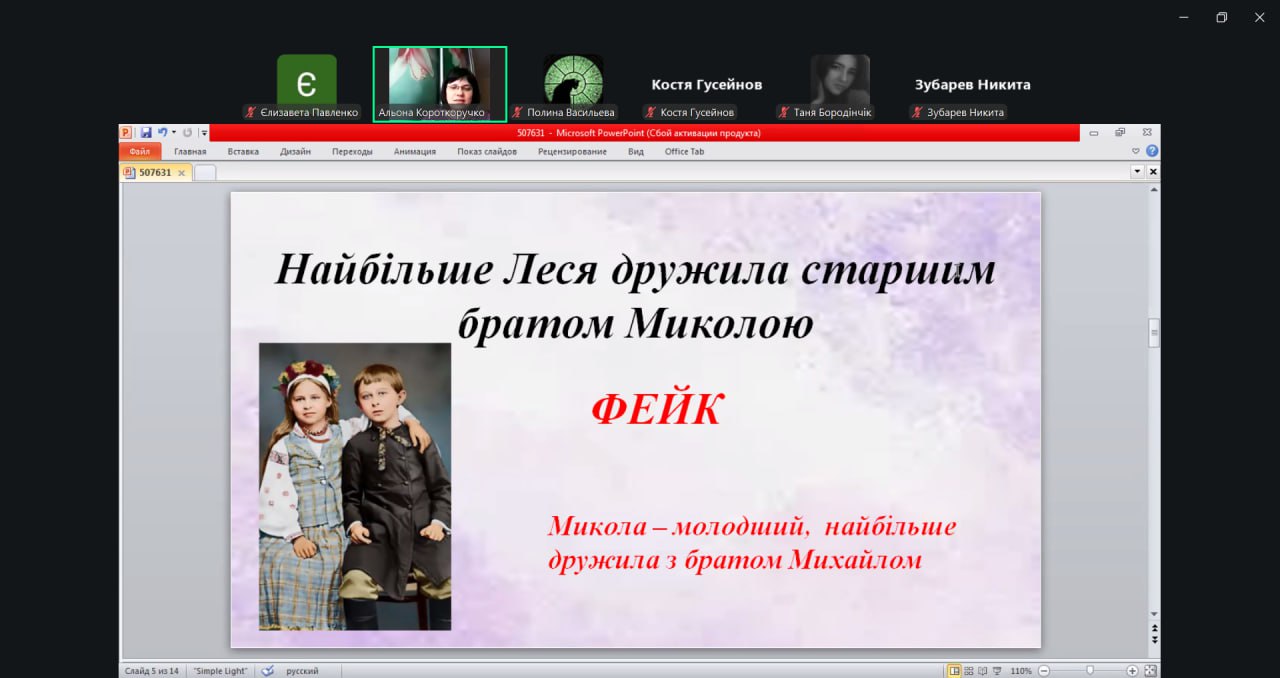Adjust the zoom slider handle
1280x678 pixels.
1089,670
